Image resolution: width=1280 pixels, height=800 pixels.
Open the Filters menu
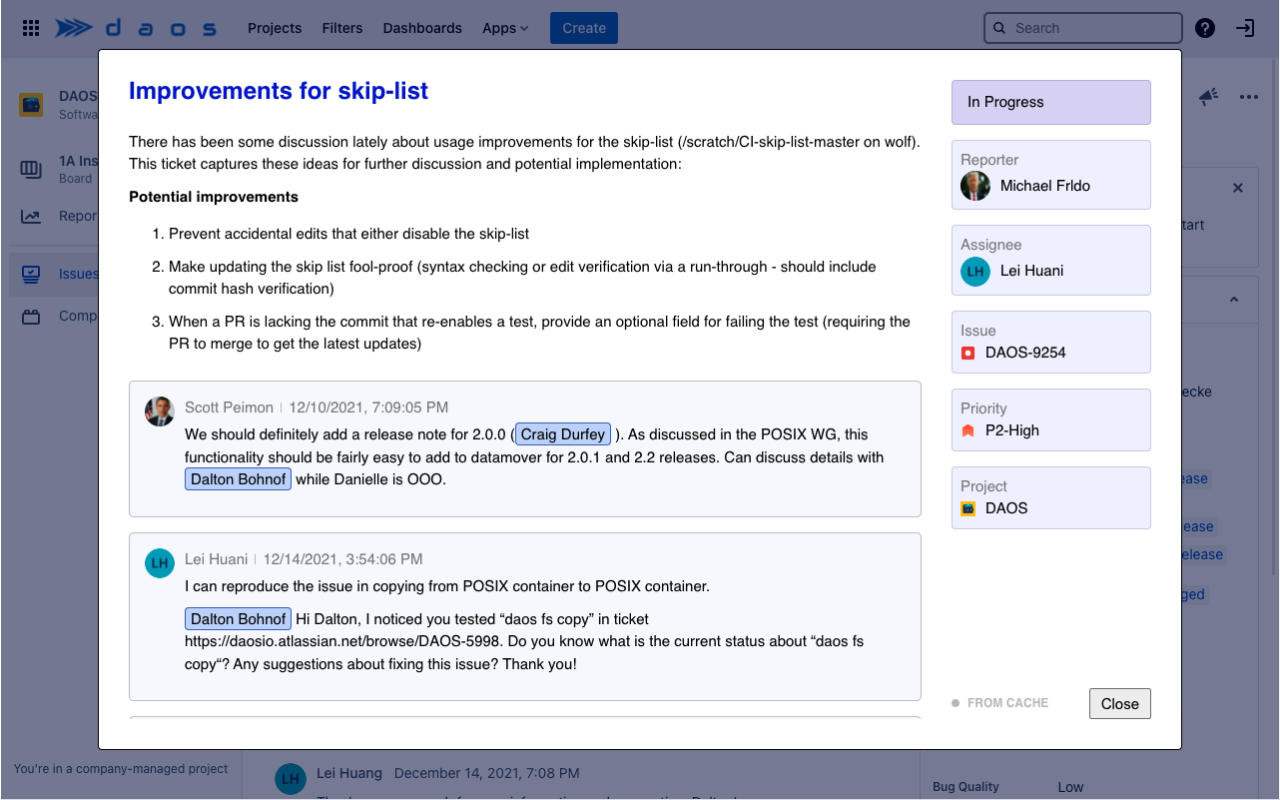pos(342,28)
